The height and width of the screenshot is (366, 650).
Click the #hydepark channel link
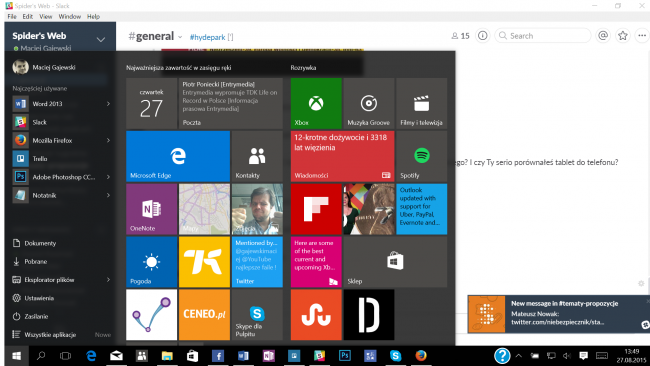[207, 37]
